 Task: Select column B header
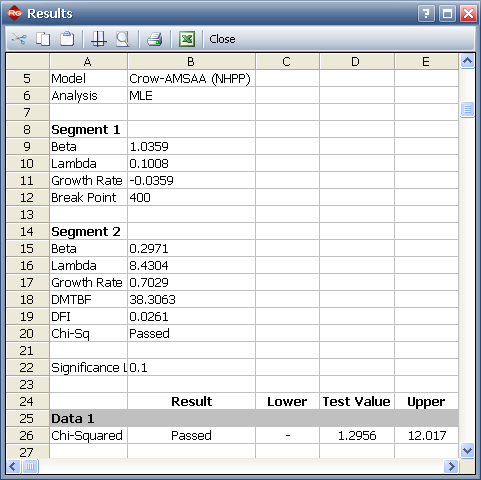tap(191, 62)
